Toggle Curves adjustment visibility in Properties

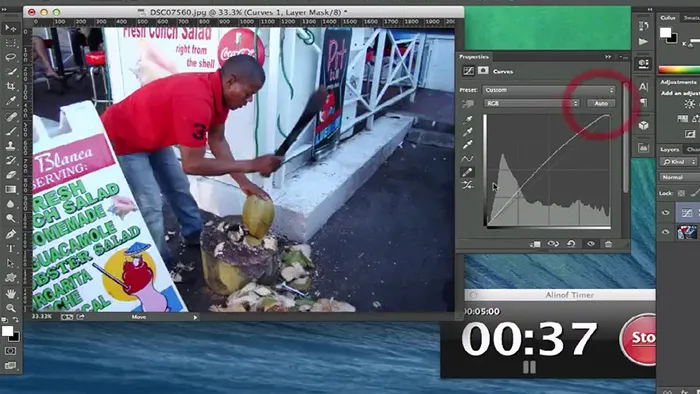(x=591, y=244)
